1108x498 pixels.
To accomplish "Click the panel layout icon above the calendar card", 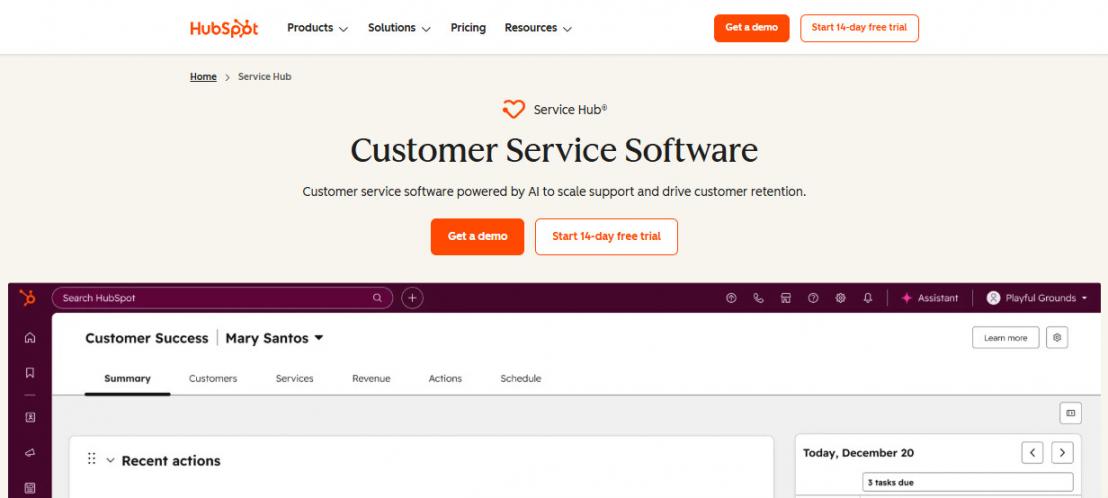I will coord(1071,413).
